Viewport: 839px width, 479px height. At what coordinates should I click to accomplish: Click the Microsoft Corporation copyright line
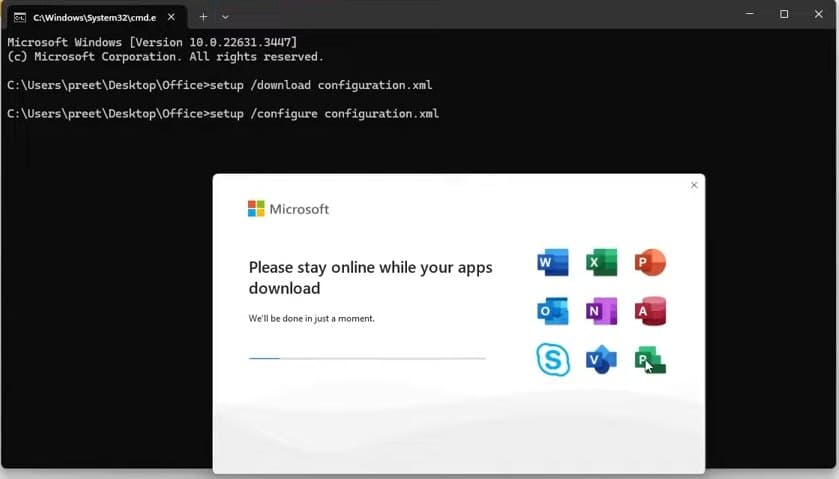pos(165,57)
